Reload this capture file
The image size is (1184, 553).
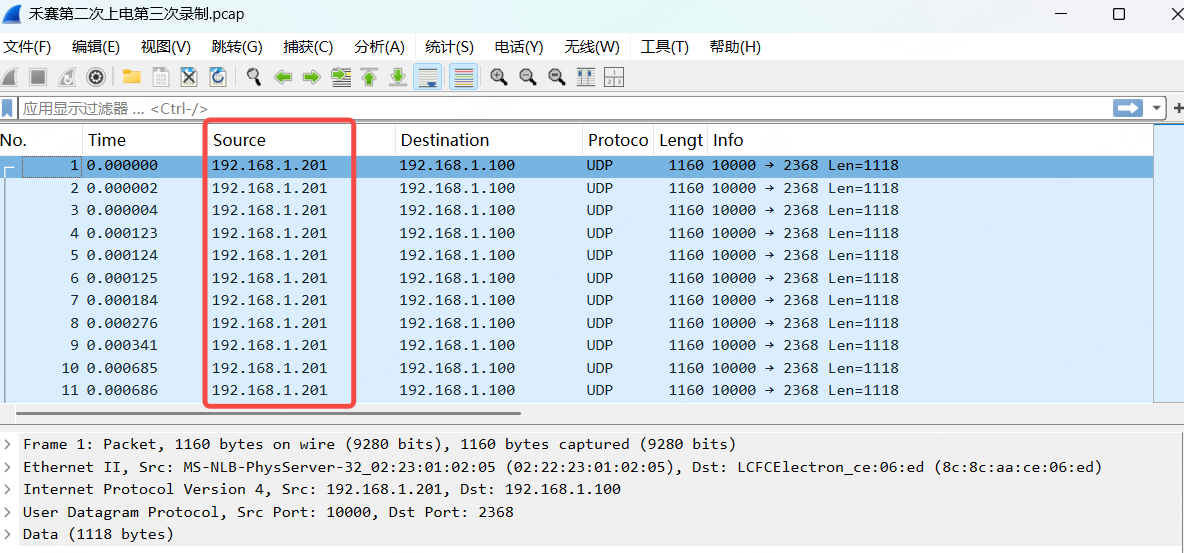coord(217,77)
